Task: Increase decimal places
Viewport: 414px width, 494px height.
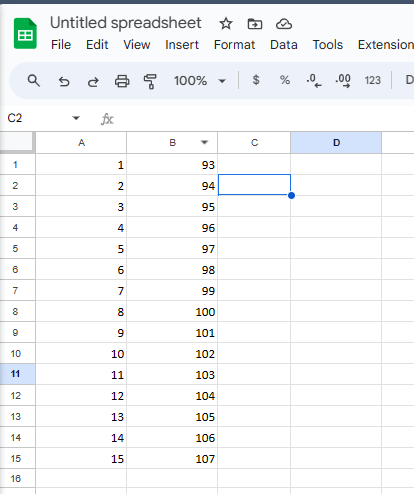Action: pos(343,81)
